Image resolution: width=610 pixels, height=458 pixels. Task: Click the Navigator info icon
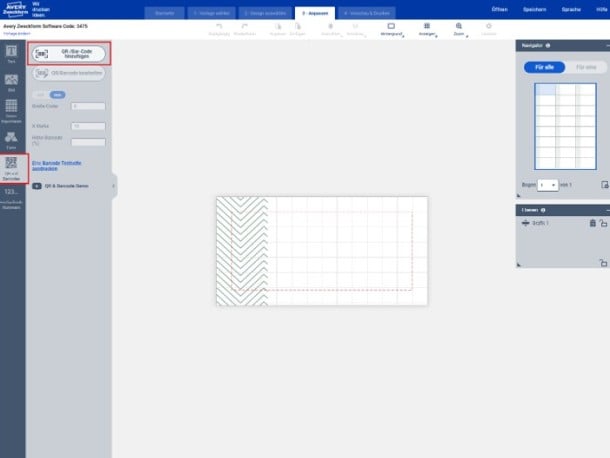(548, 46)
